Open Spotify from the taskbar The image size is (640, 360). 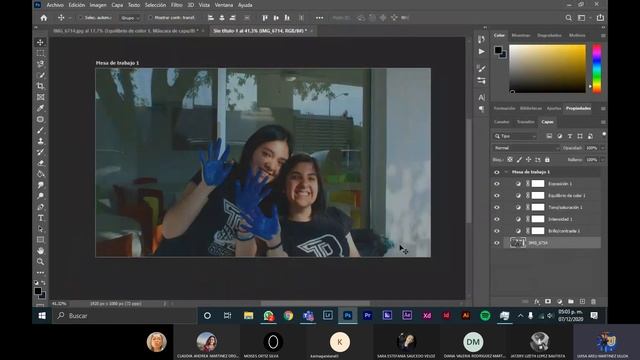485,316
